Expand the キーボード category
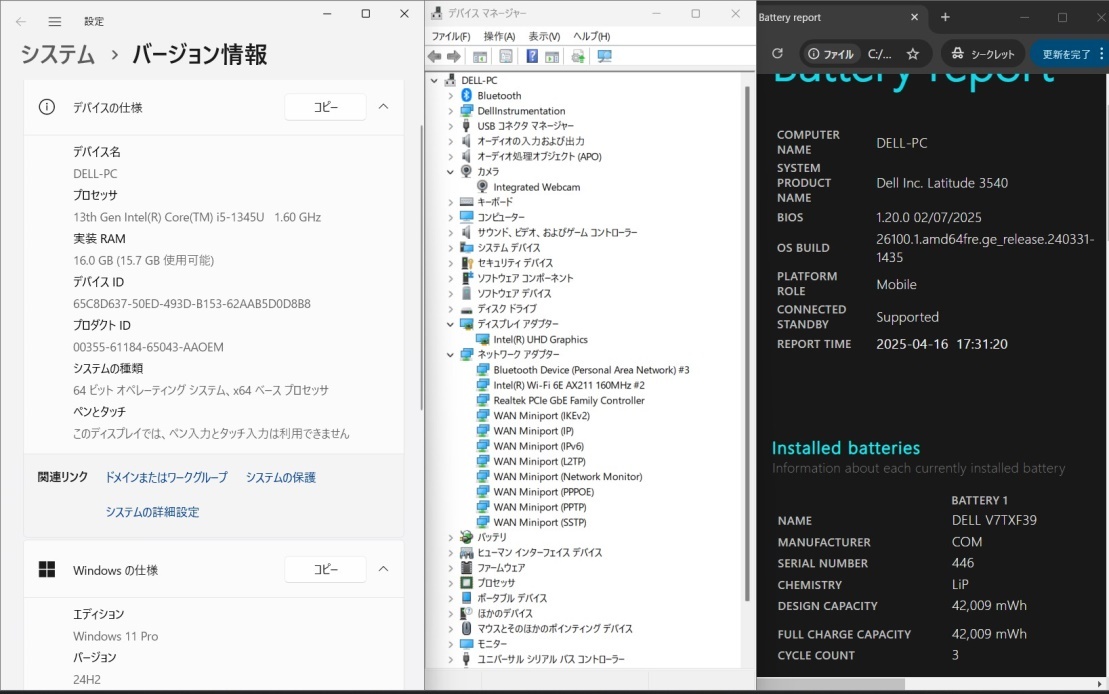The image size is (1109, 694). (x=451, y=202)
